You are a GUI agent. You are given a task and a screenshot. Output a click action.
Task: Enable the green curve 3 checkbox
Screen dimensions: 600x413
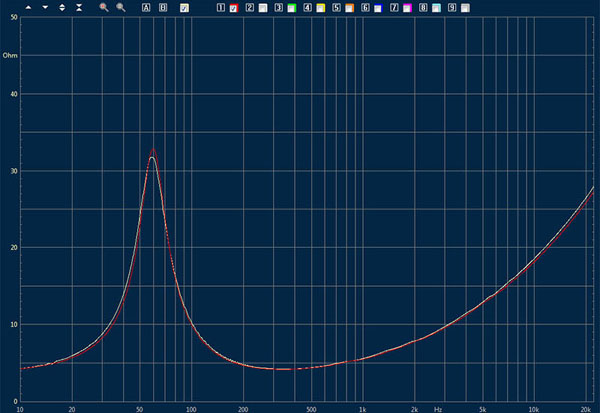click(x=291, y=8)
